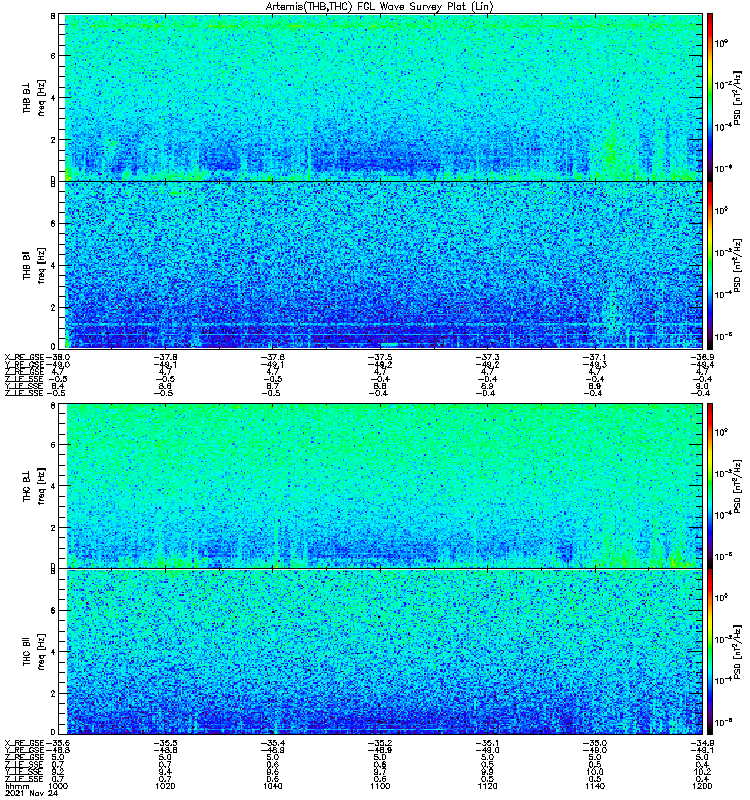Click the '-35.2' X_RE_GSE value
The image size is (750, 800).
point(380,743)
